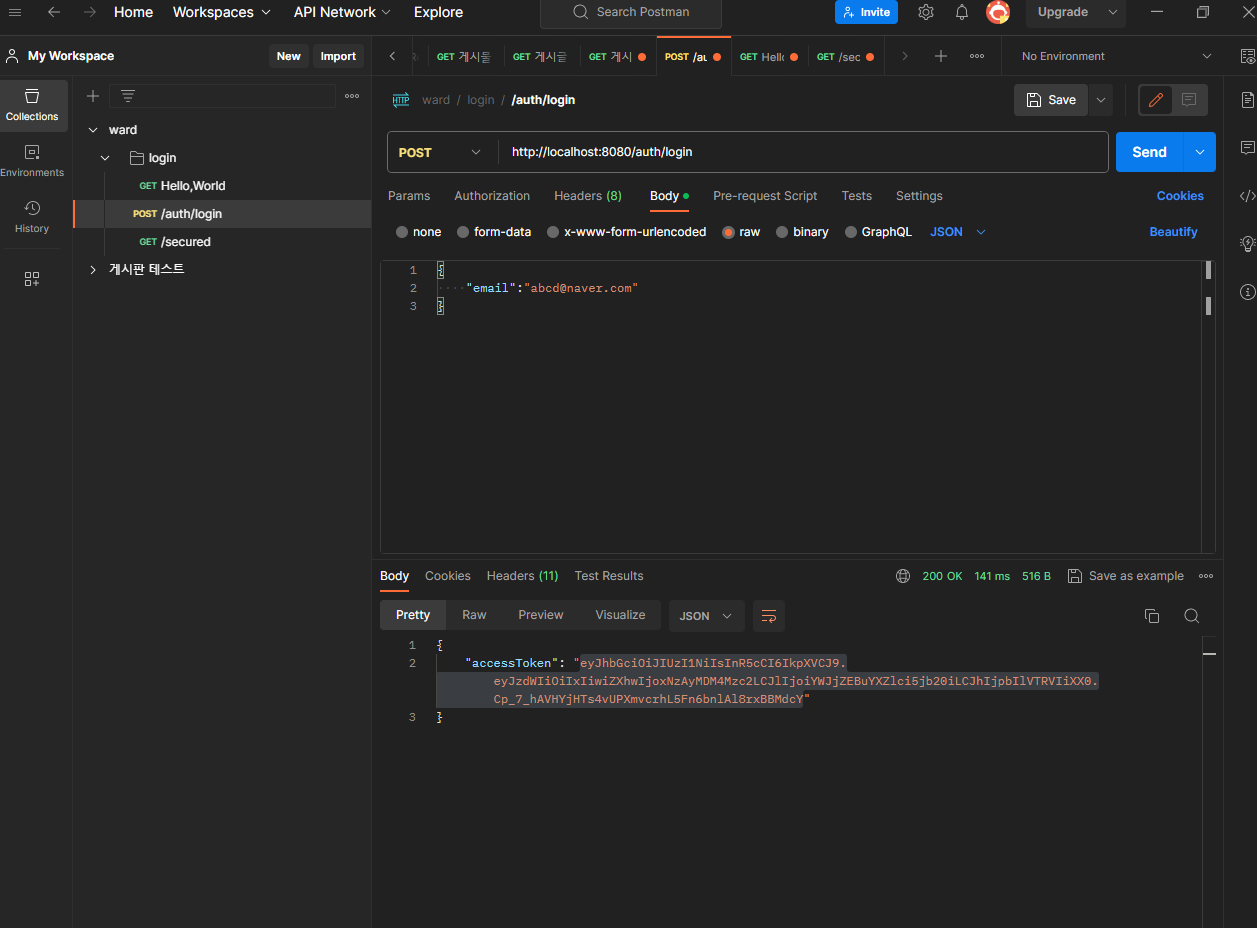1257x928 pixels.
Task: Open the Pre-request Script tab
Action: [x=765, y=196]
